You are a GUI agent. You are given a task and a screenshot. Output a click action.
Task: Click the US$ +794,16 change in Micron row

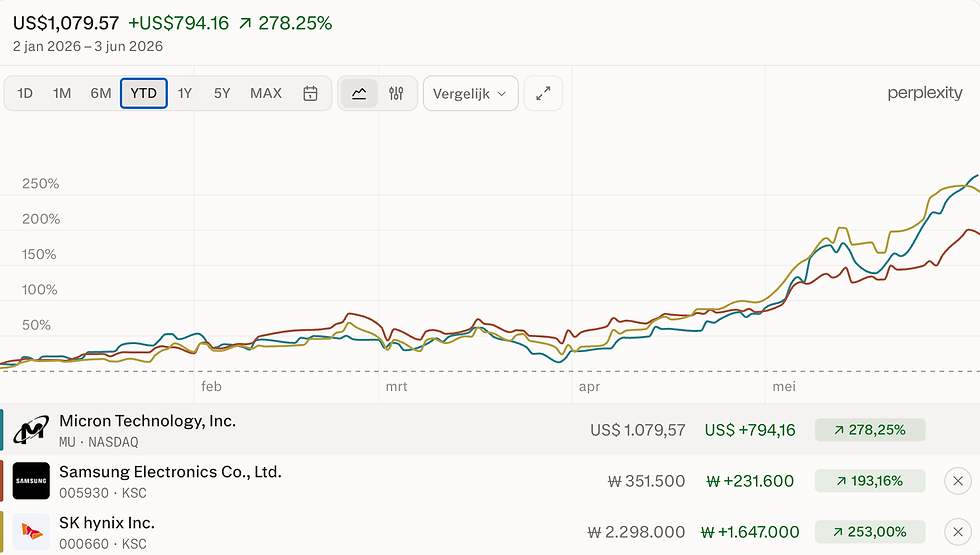coord(750,430)
